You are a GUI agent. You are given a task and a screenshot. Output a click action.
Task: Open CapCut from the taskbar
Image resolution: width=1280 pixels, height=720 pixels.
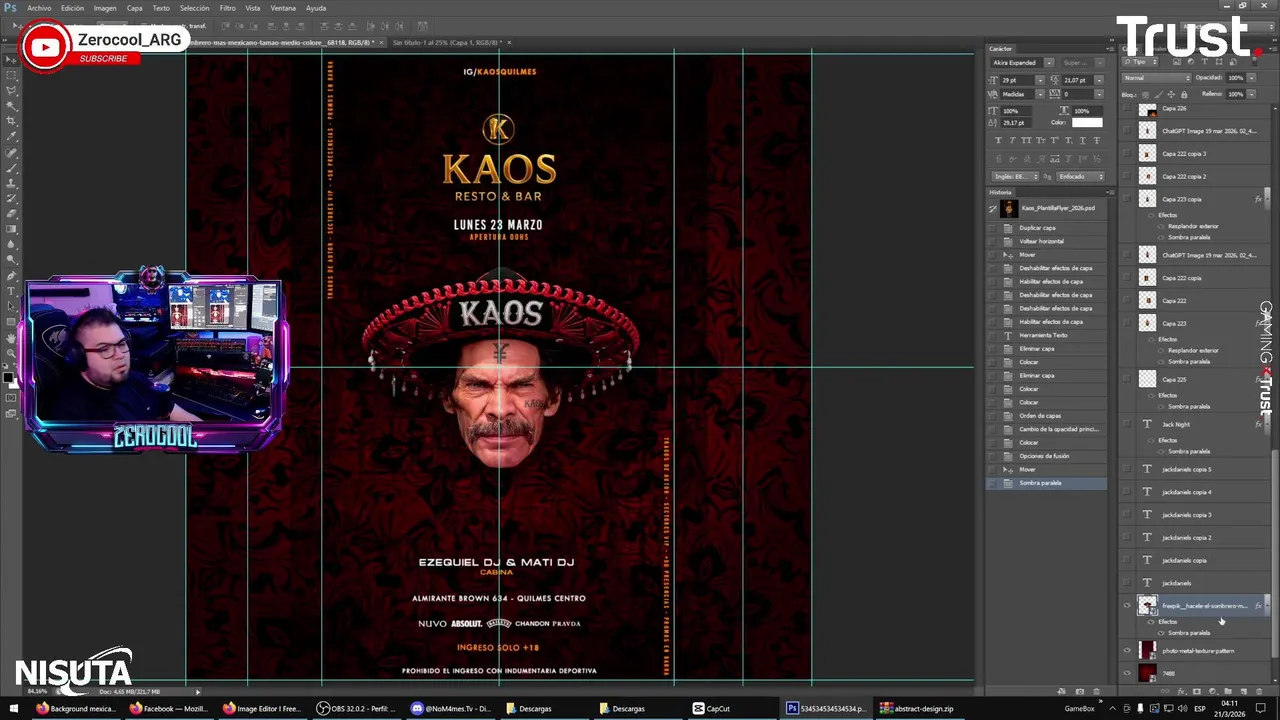coord(711,708)
